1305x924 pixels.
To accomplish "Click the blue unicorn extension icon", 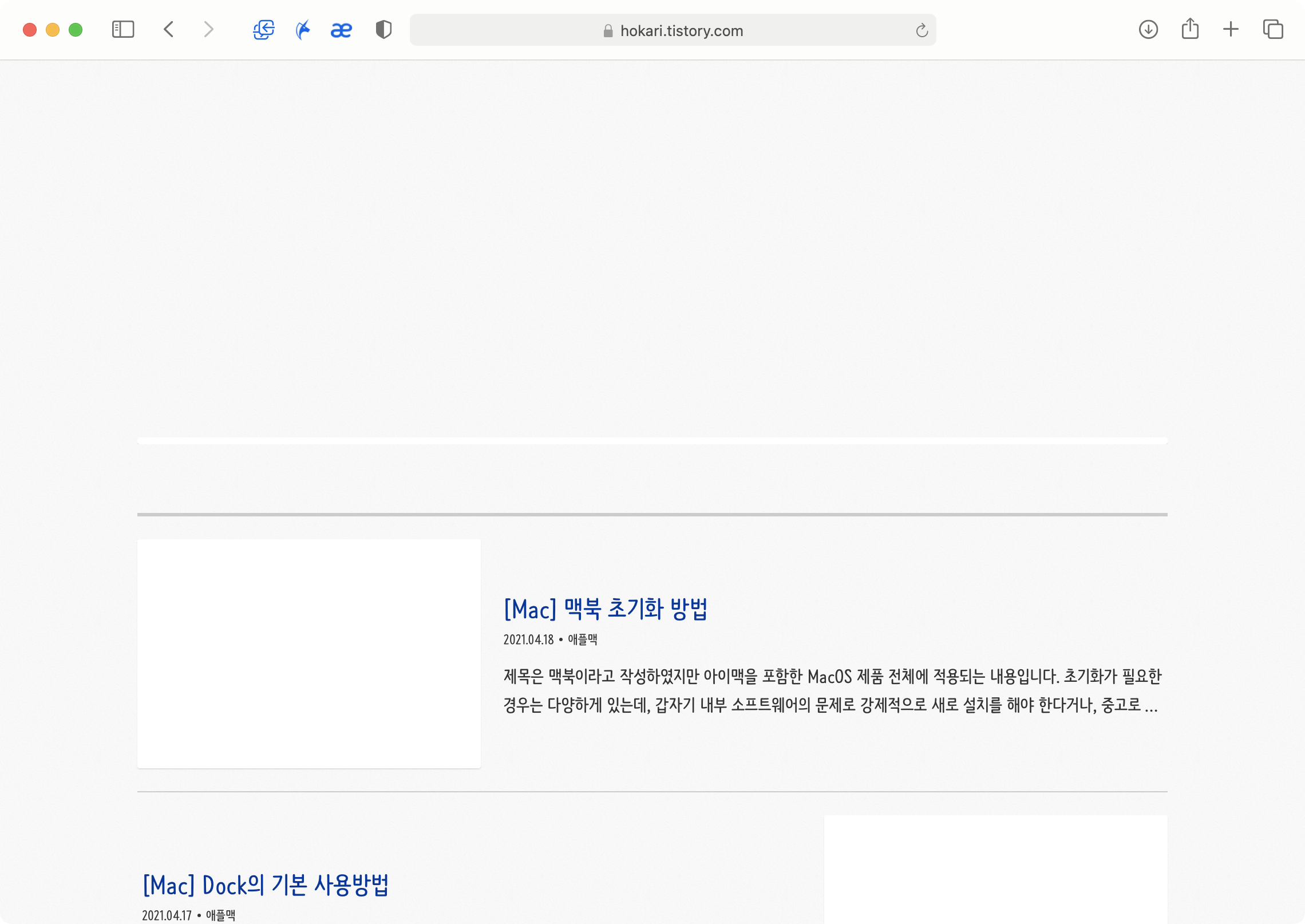I will pyautogui.click(x=303, y=30).
